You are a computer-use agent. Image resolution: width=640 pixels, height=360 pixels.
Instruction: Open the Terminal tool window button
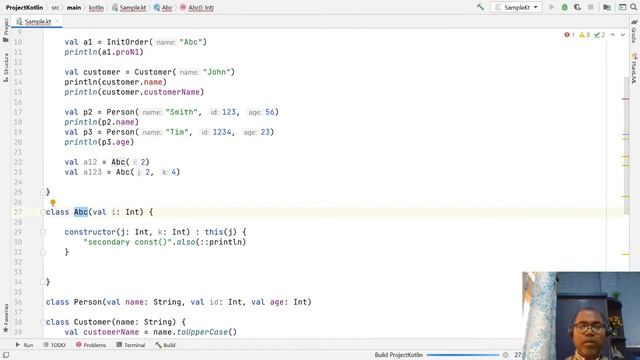pyautogui.click(x=131, y=345)
